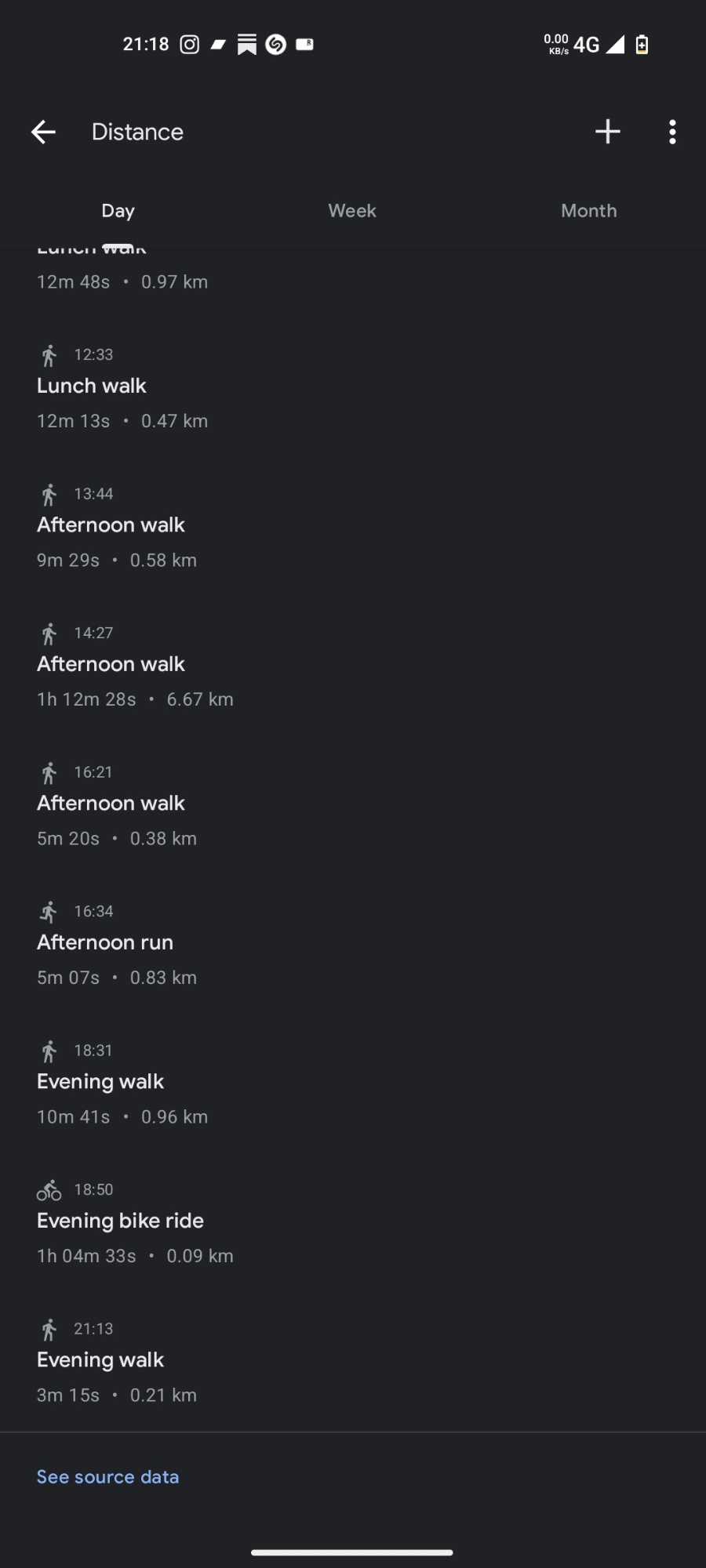Switch to the Month tab
This screenshot has height=1568, width=706.
pyautogui.click(x=588, y=211)
